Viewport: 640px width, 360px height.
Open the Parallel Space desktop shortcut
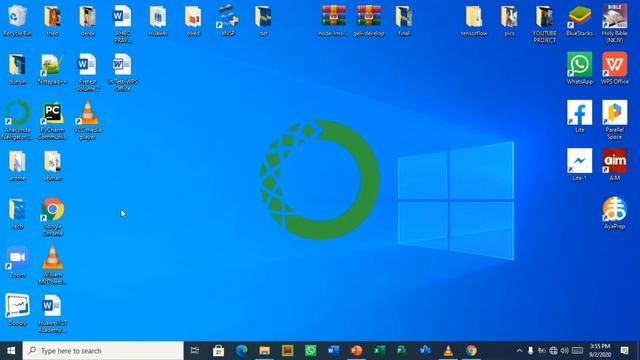[x=615, y=120]
